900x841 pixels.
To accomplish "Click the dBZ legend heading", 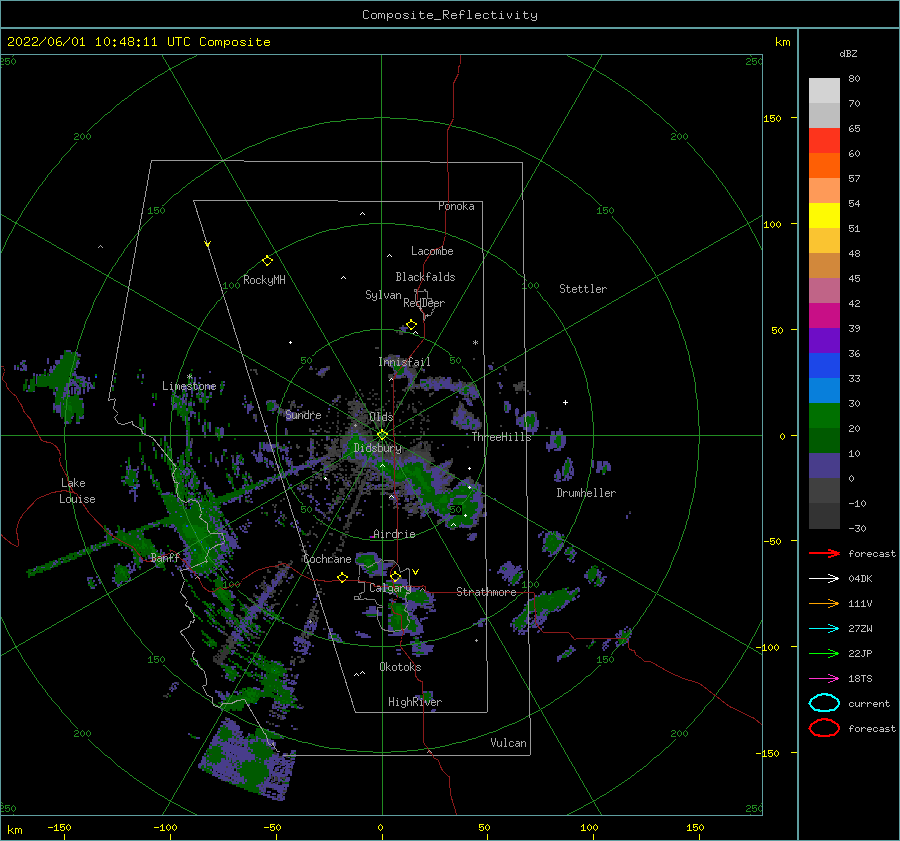I will [848, 53].
